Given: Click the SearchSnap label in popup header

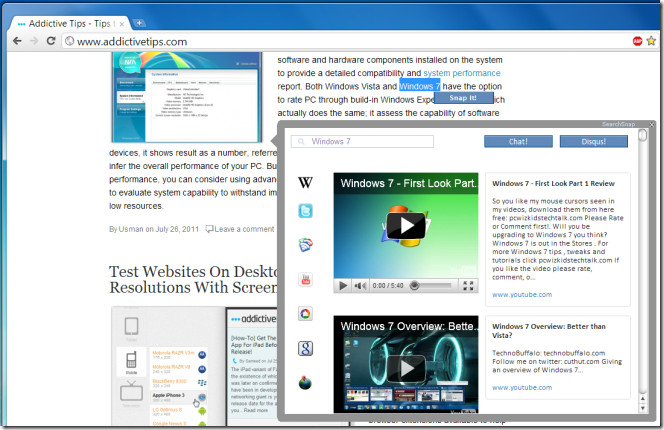Looking at the screenshot, I should [619, 124].
